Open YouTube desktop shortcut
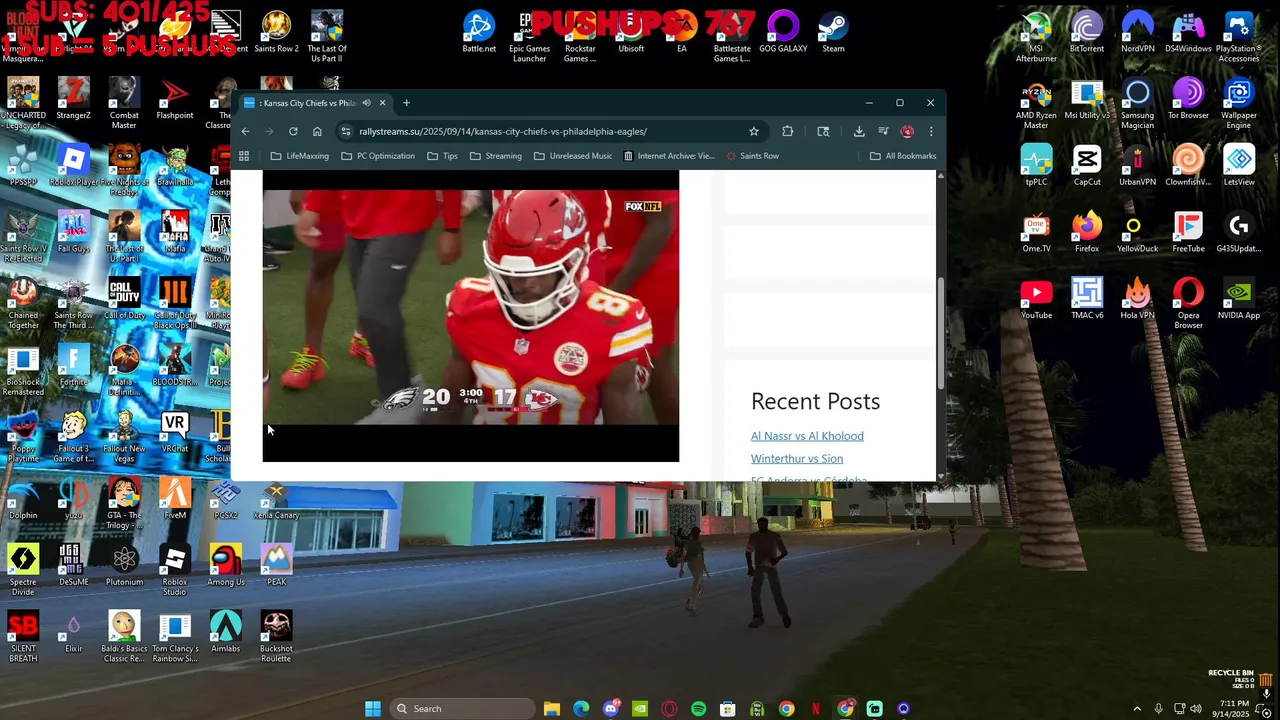 click(1036, 300)
